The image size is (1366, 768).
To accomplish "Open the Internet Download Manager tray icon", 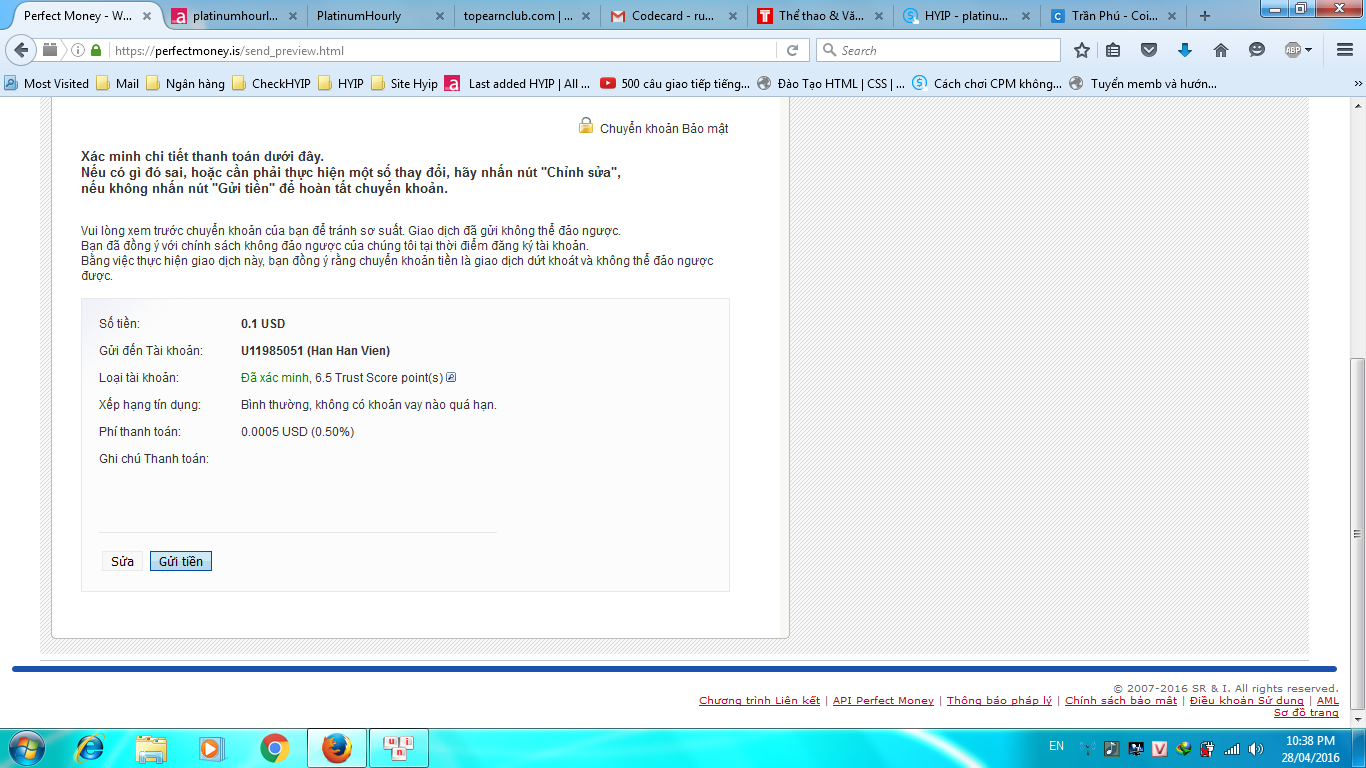I will 1184,748.
